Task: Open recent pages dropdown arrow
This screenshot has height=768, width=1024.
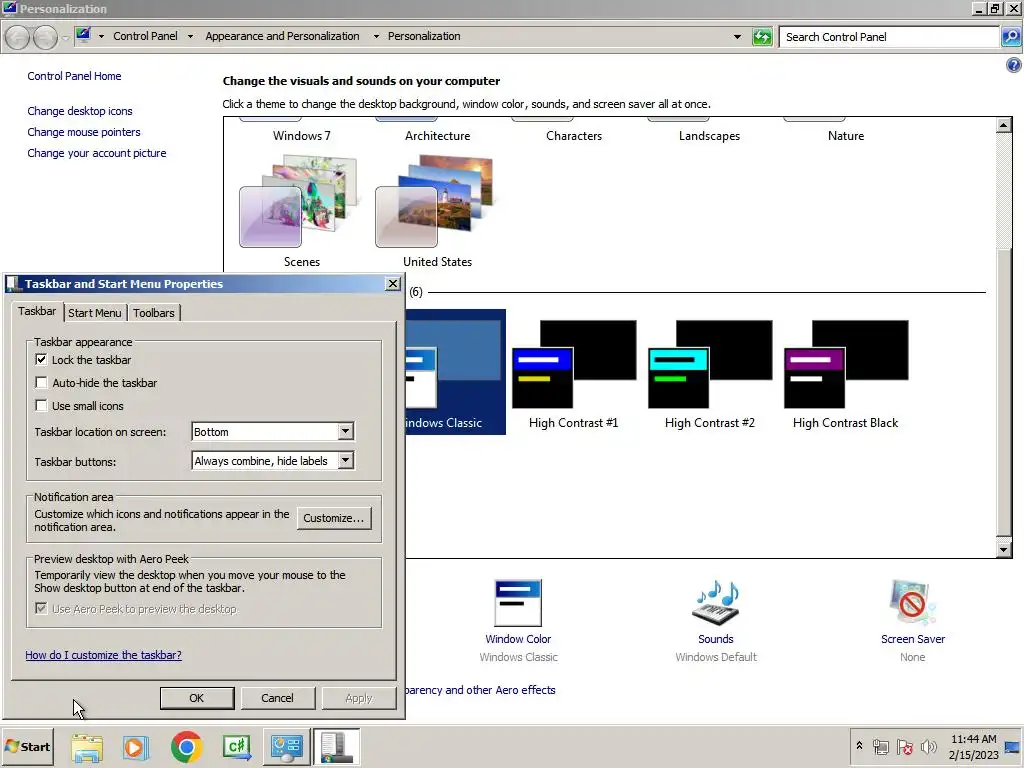Action: coord(65,38)
